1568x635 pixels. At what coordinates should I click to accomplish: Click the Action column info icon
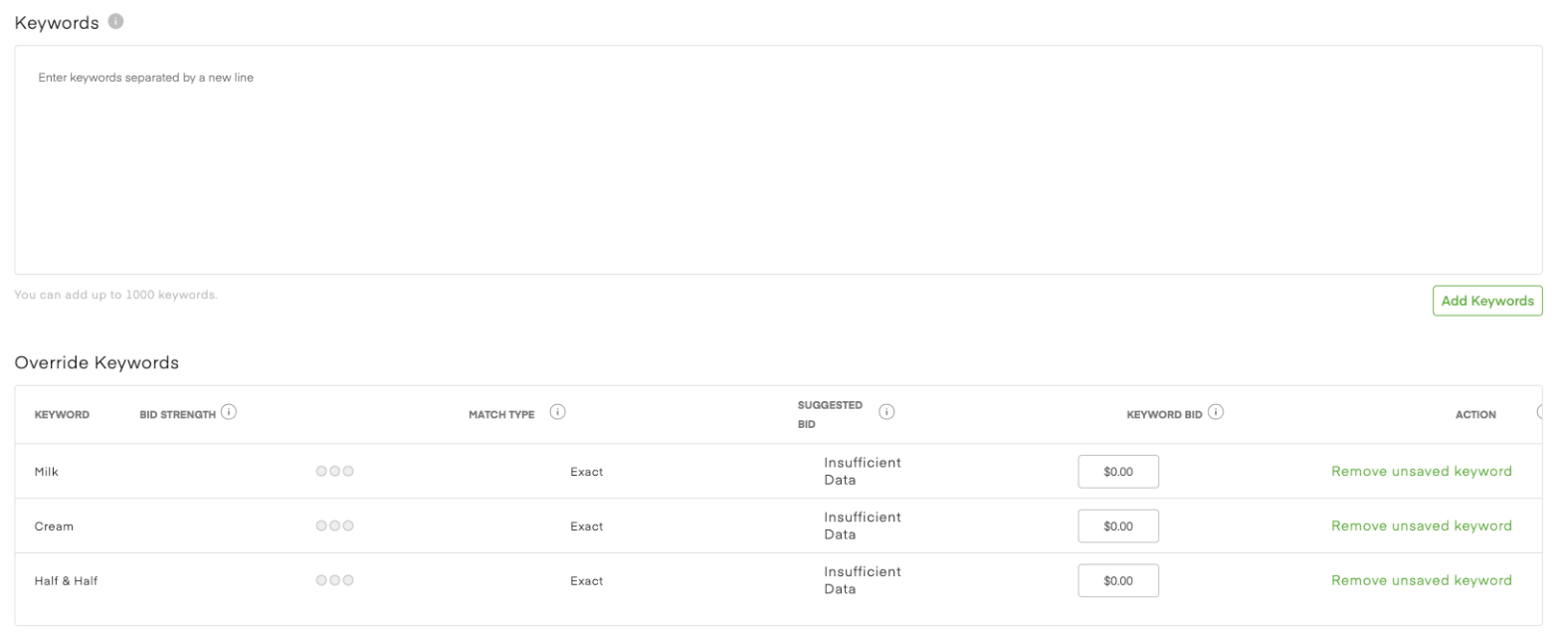pyautogui.click(x=1540, y=413)
